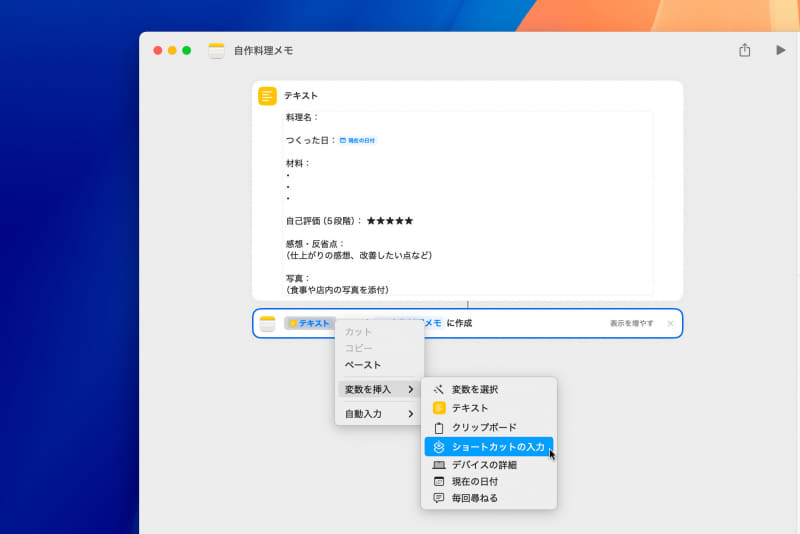Click the clipboard icon in the submenu
Image resolution: width=800 pixels, height=534 pixels.
point(439,427)
